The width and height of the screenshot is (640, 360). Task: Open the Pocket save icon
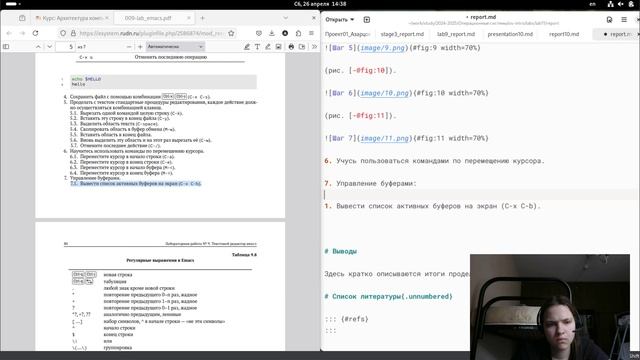click(259, 33)
